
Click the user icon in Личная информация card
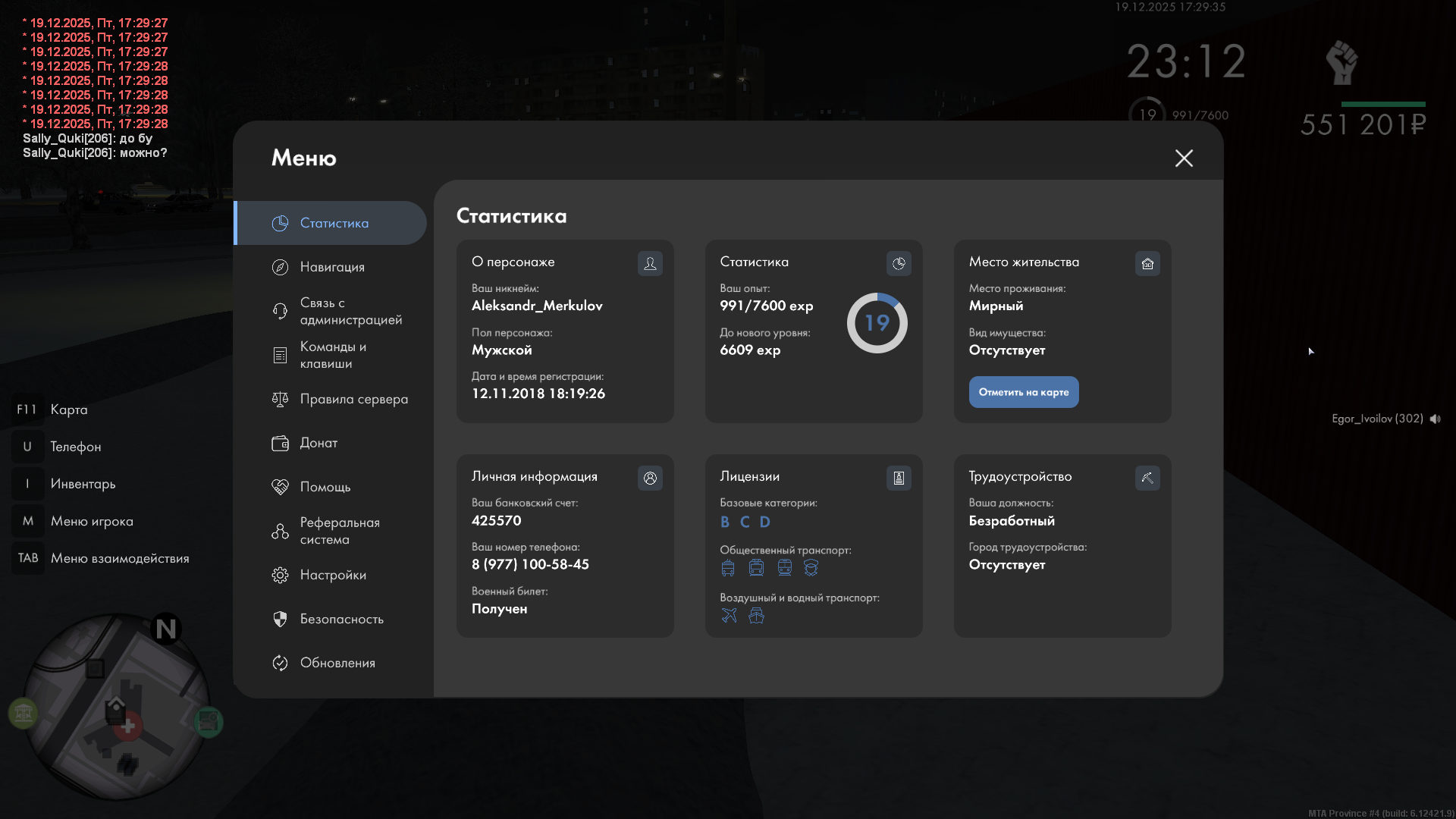click(x=650, y=478)
